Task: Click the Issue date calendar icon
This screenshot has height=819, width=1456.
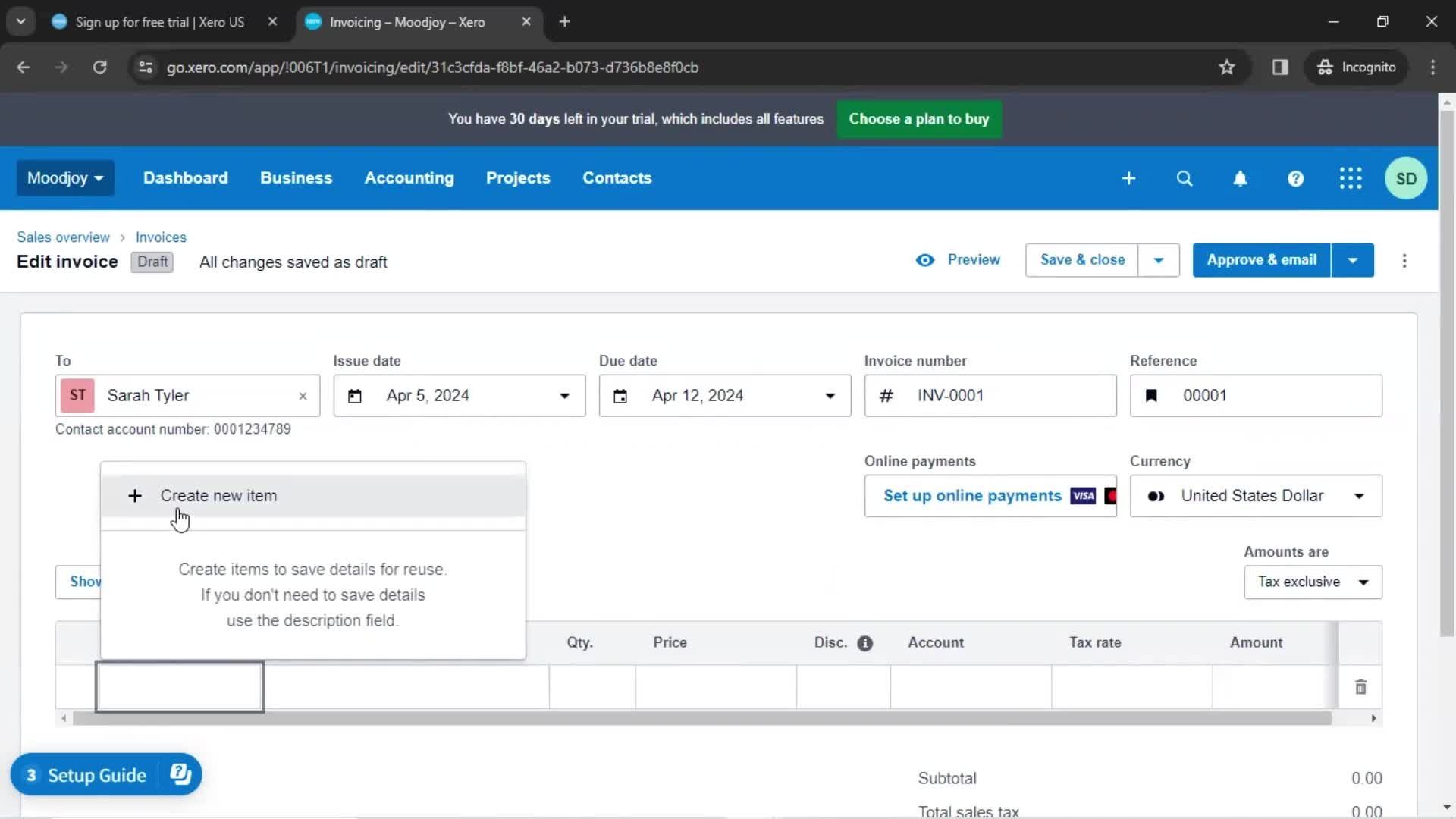Action: [x=354, y=396]
